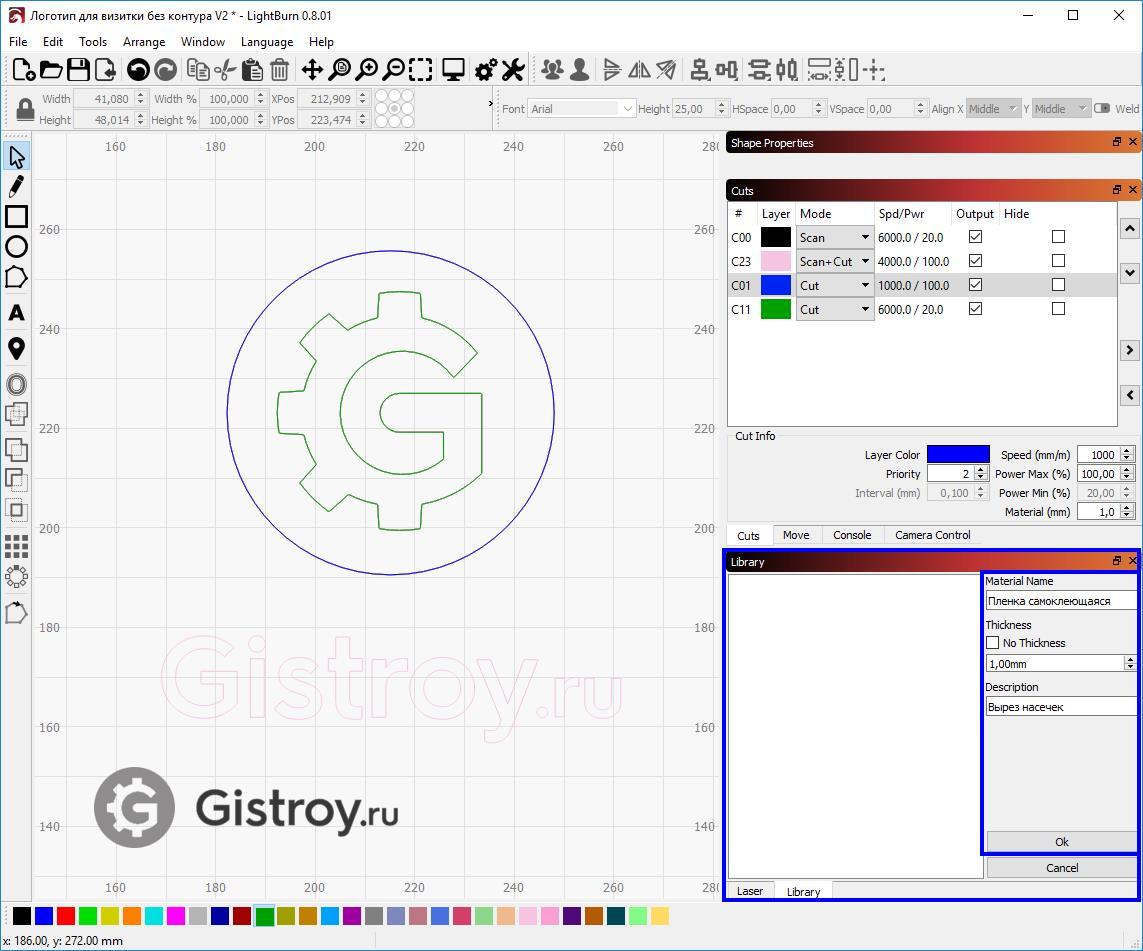The width and height of the screenshot is (1143, 951).
Task: Switch to the Console tab
Action: coord(852,535)
